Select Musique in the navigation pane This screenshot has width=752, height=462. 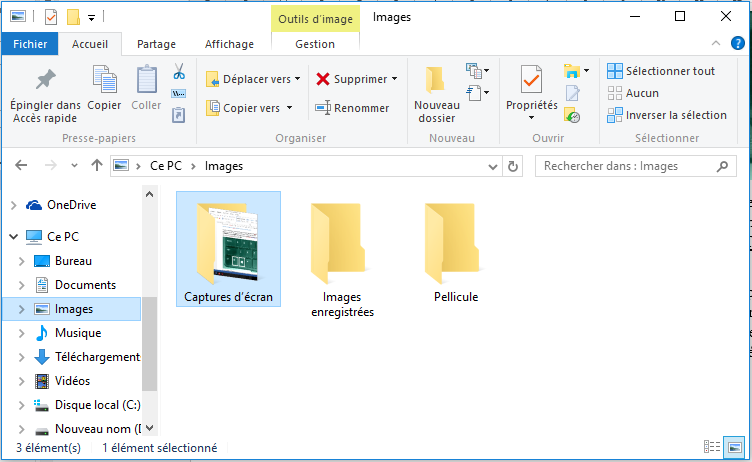[x=68, y=333]
